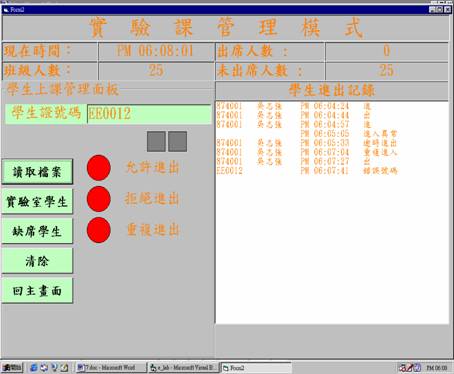Screen dimensions: 454x374
Task: Open the 實驗室學生 lab students list
Action: [37, 201]
